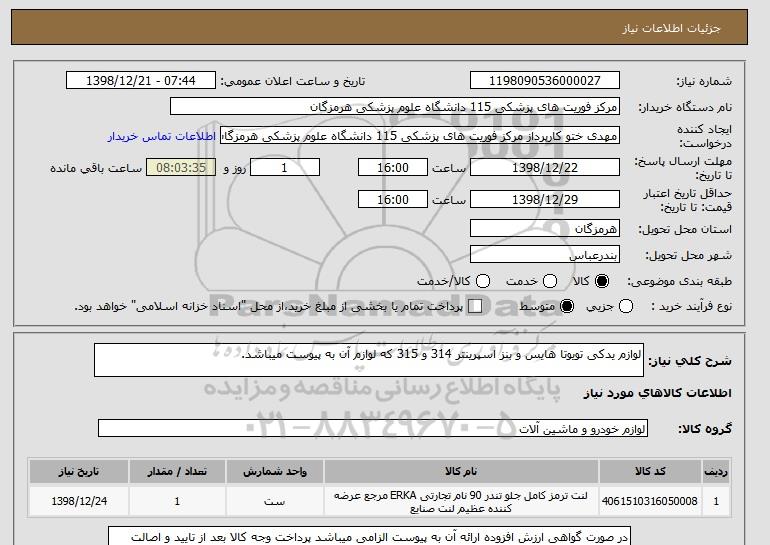Screen dimensions: 770x545
Task: Click the announcement date field 1398/12/21 - 07:44
Action: 141,81
